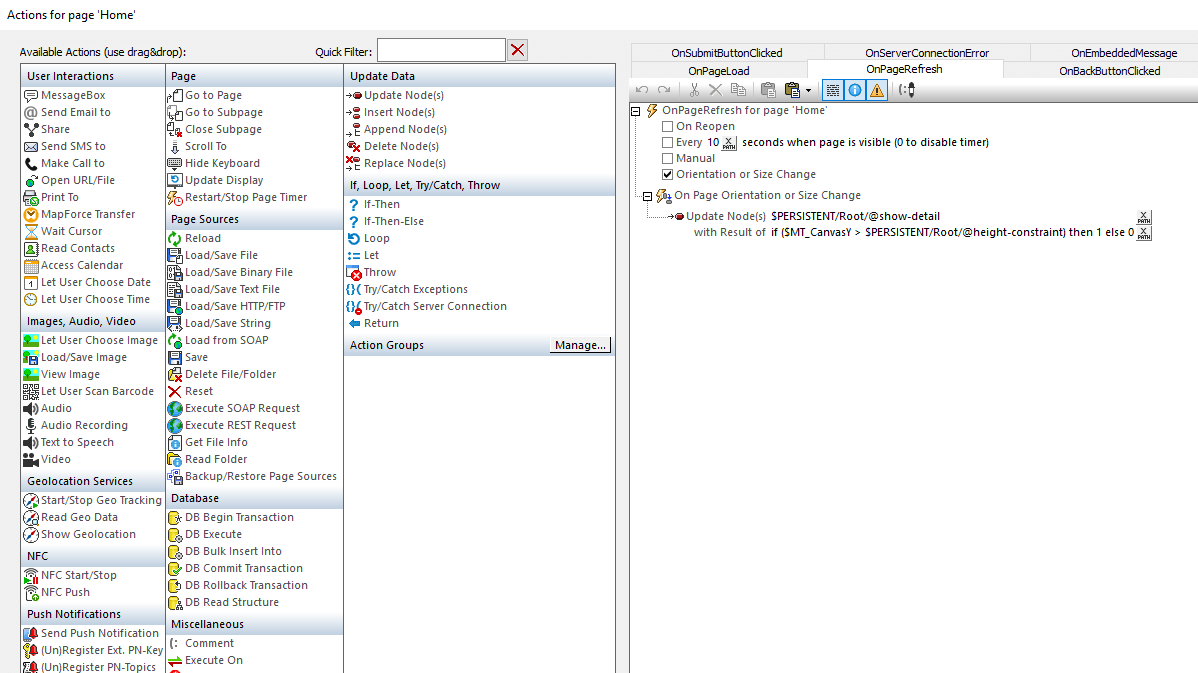The width and height of the screenshot is (1198, 673).
Task: Click the red X clear filter button
Action: coord(517,51)
